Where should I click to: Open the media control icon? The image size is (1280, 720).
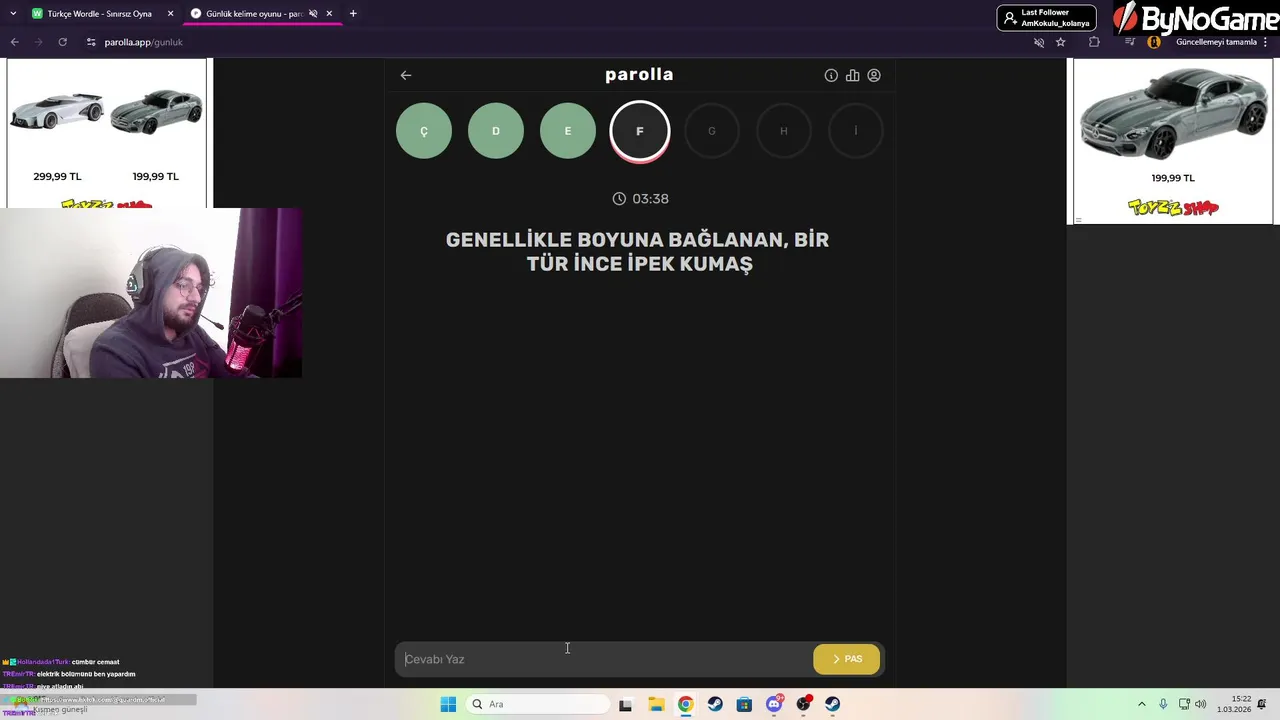point(1130,42)
